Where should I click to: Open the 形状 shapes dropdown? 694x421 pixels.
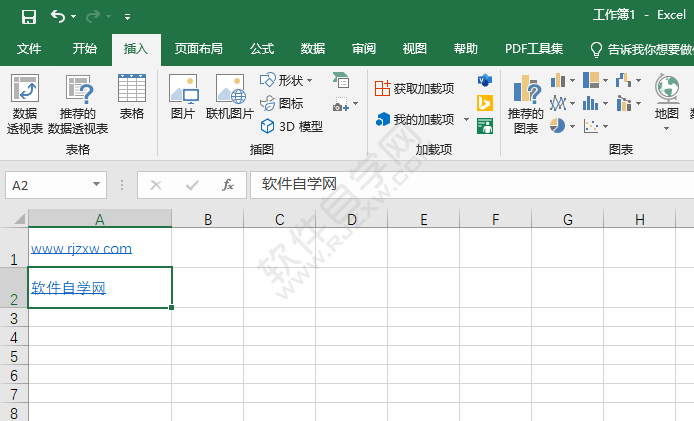[286, 80]
